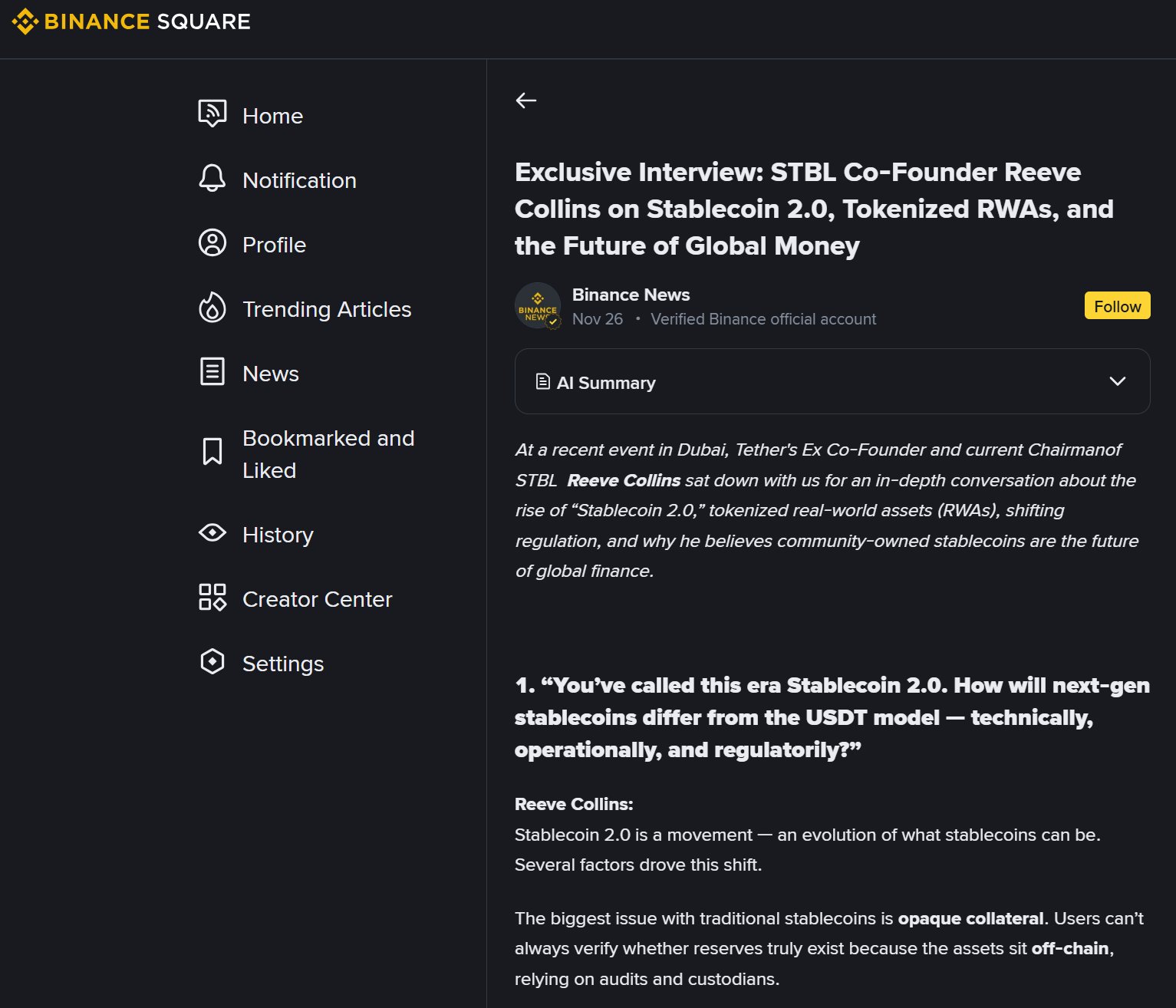
Task: Click the Notification bell icon
Action: click(212, 178)
